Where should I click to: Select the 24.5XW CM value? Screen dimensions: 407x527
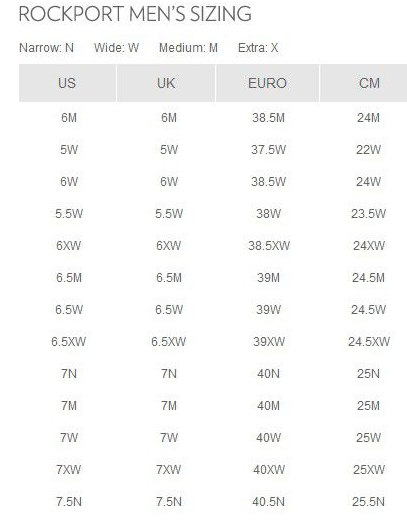369,341
